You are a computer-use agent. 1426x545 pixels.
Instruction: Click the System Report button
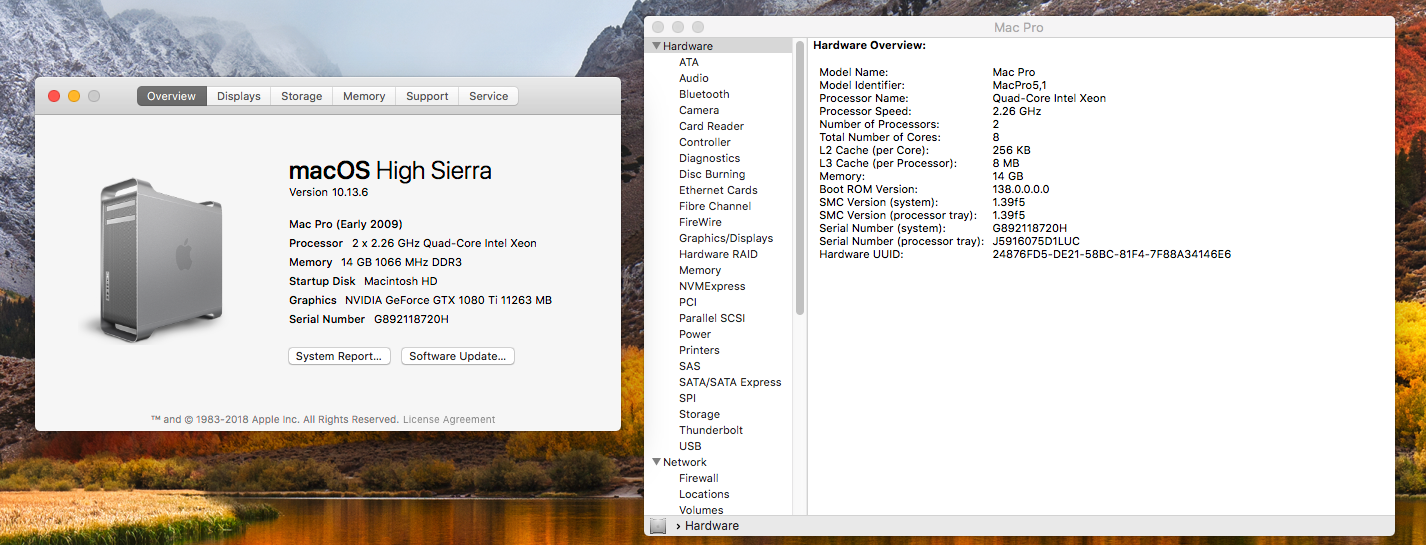[x=339, y=356]
